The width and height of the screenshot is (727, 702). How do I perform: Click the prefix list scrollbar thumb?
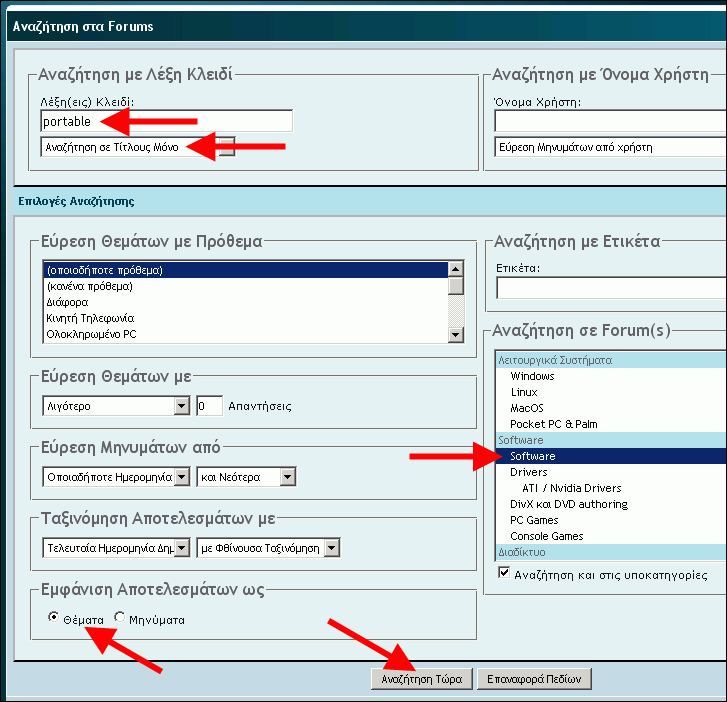pos(456,286)
